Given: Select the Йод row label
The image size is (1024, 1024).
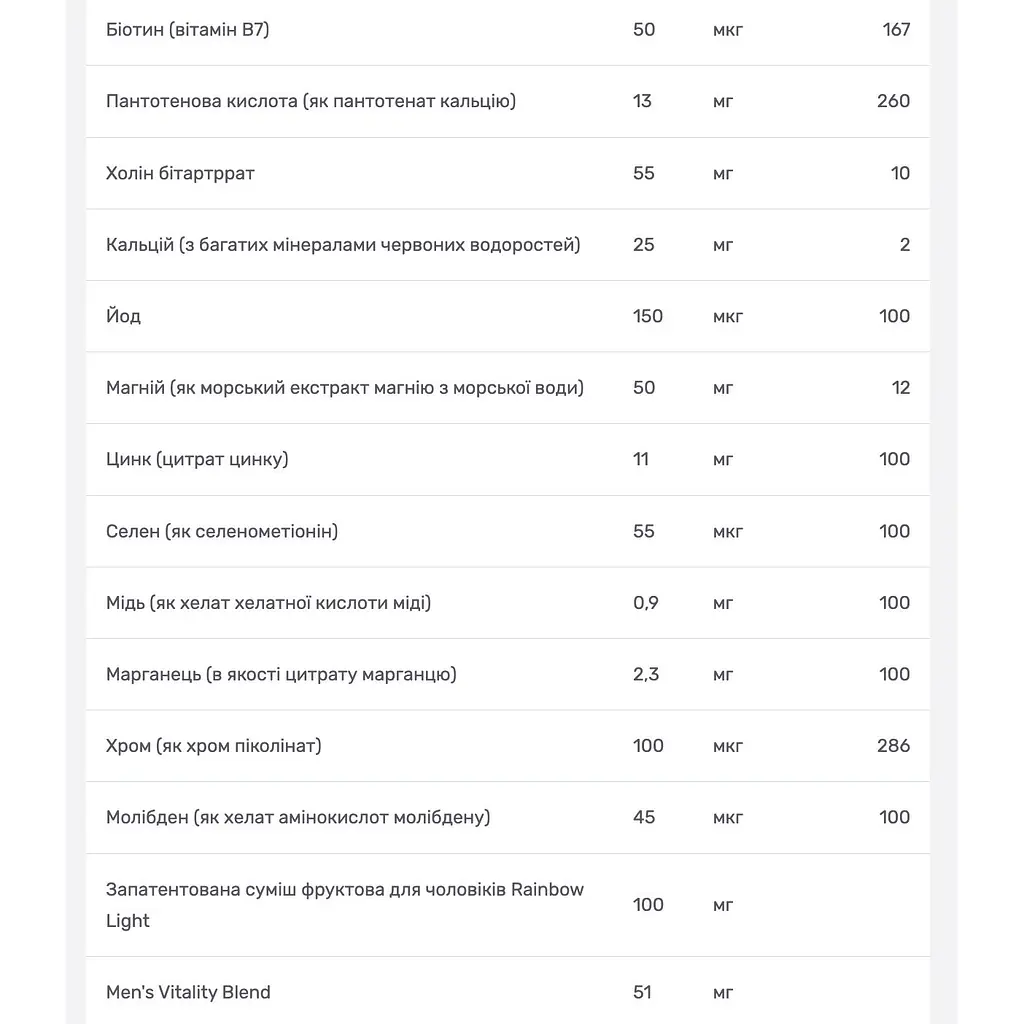Looking at the screenshot, I should coord(123,316).
